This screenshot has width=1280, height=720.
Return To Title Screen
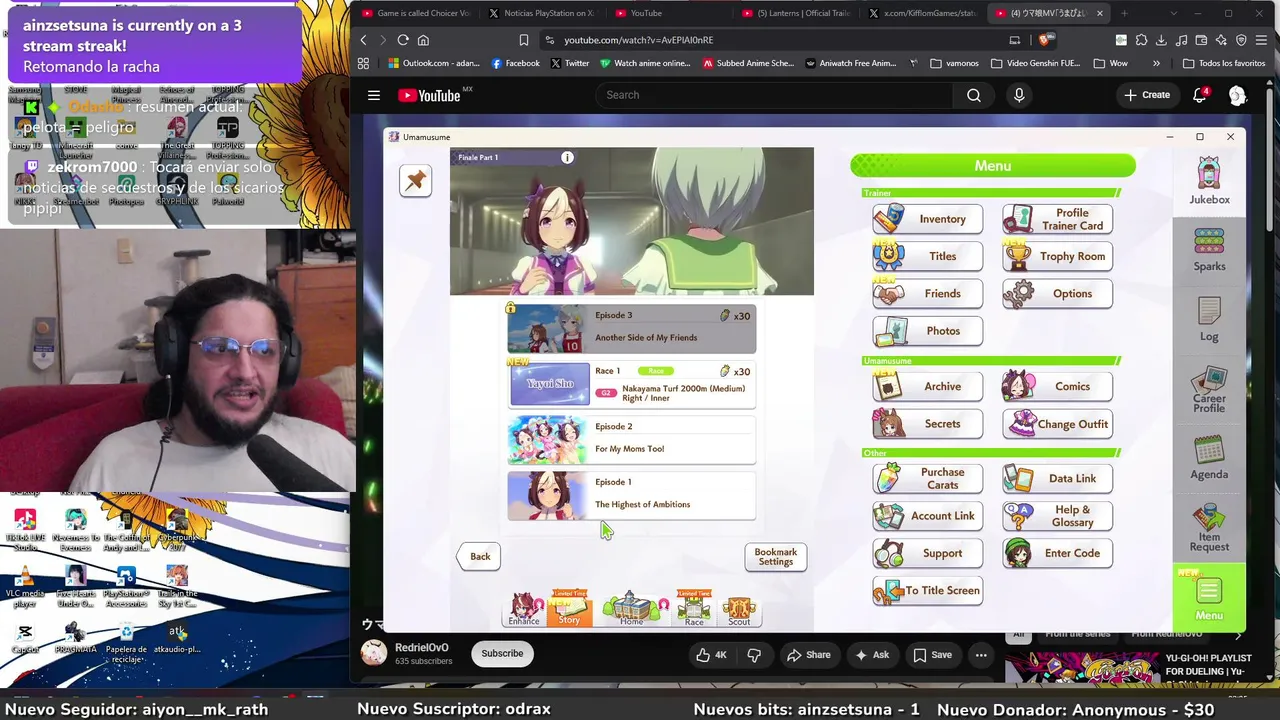(927, 590)
